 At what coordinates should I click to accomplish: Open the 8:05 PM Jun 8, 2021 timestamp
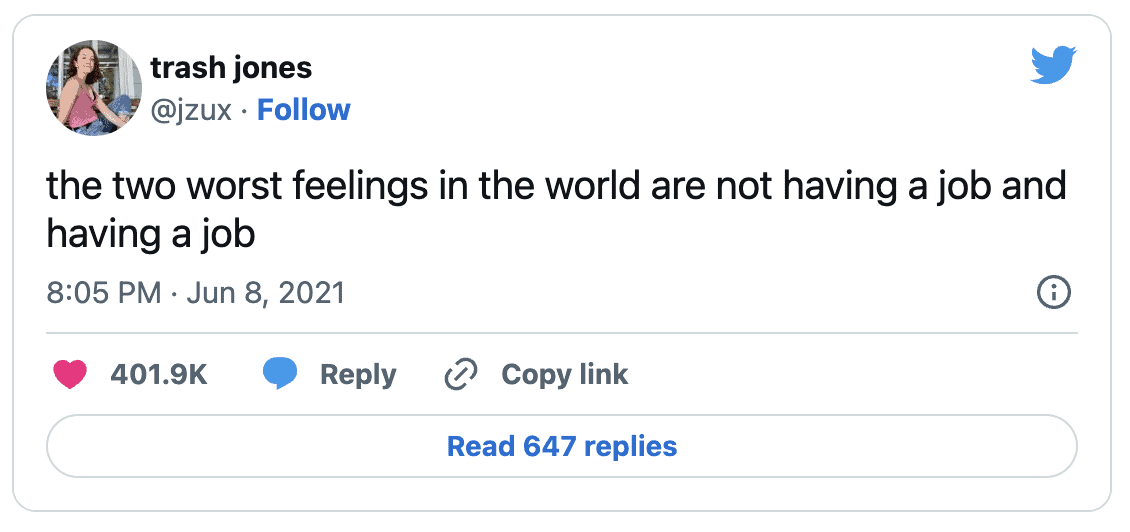(x=195, y=293)
